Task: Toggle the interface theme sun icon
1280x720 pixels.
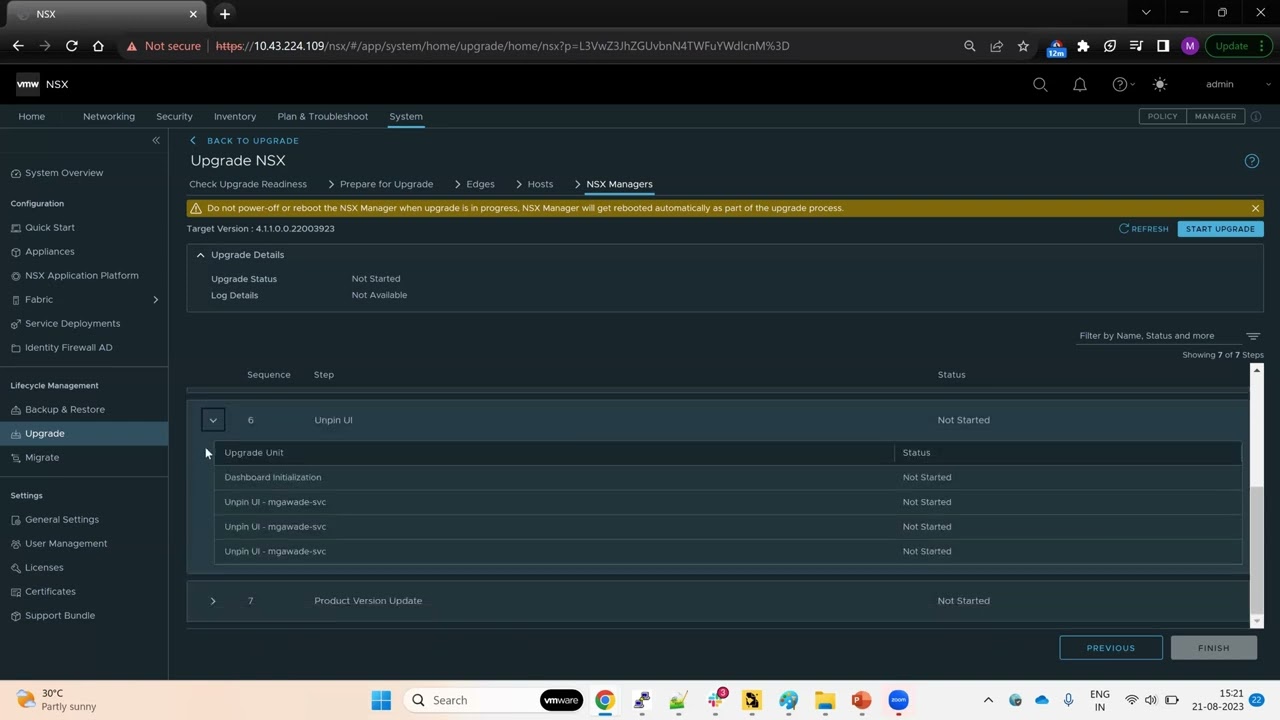Action: click(1159, 84)
